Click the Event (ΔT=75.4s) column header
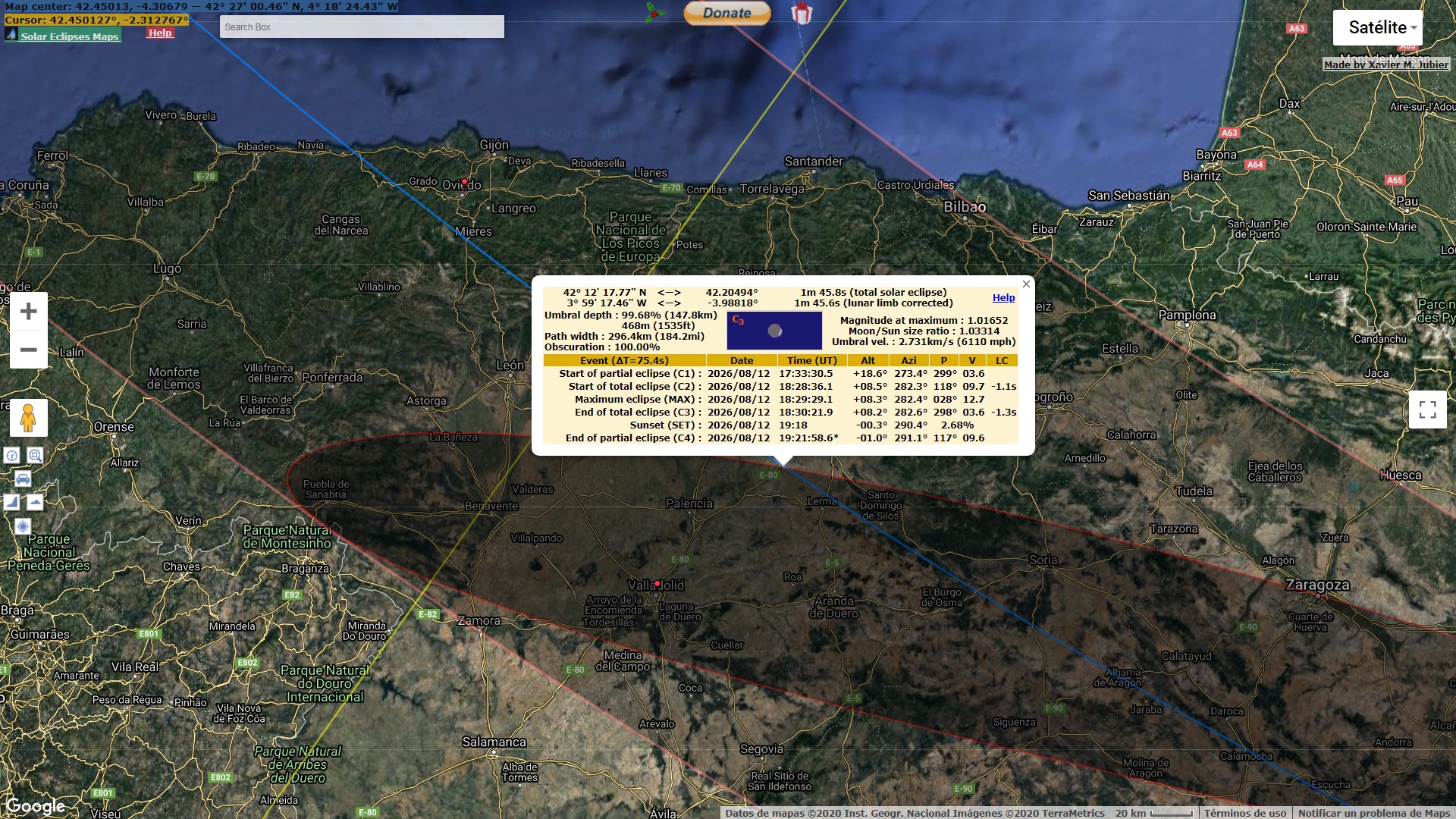Image resolution: width=1456 pixels, height=819 pixels. [624, 360]
